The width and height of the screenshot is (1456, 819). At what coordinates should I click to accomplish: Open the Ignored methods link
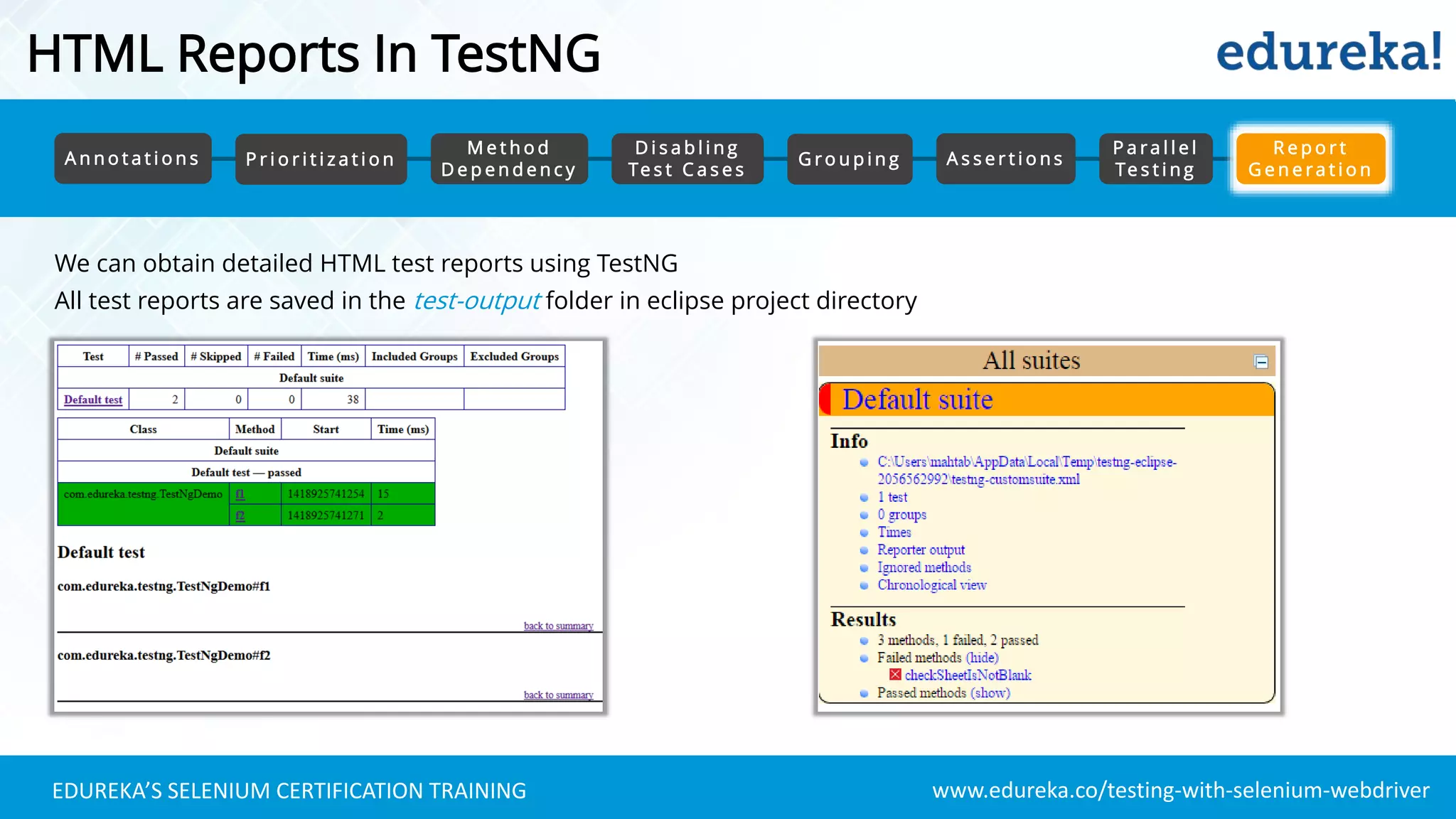(924, 567)
